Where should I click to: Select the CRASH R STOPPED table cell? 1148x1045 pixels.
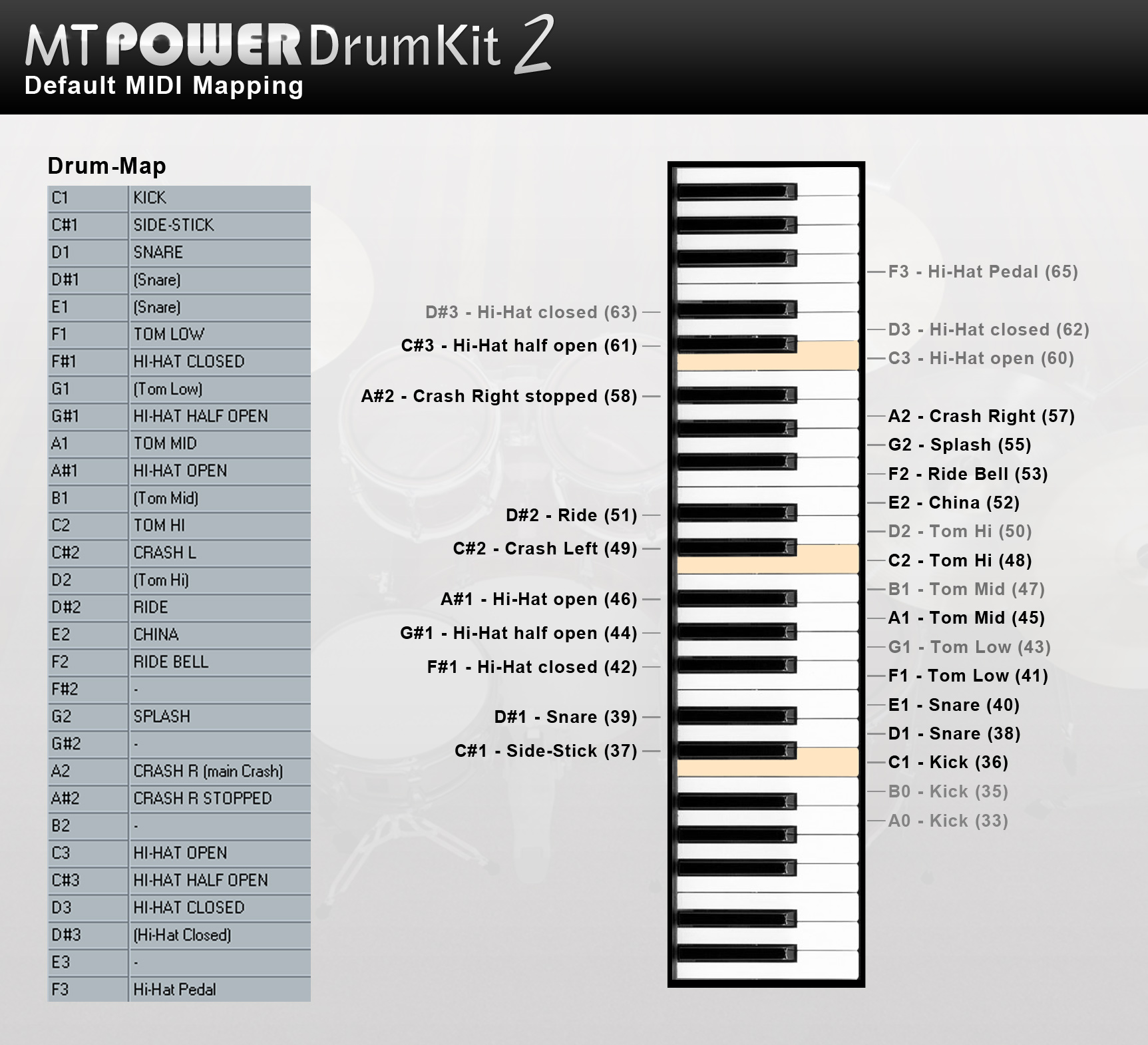[x=220, y=798]
